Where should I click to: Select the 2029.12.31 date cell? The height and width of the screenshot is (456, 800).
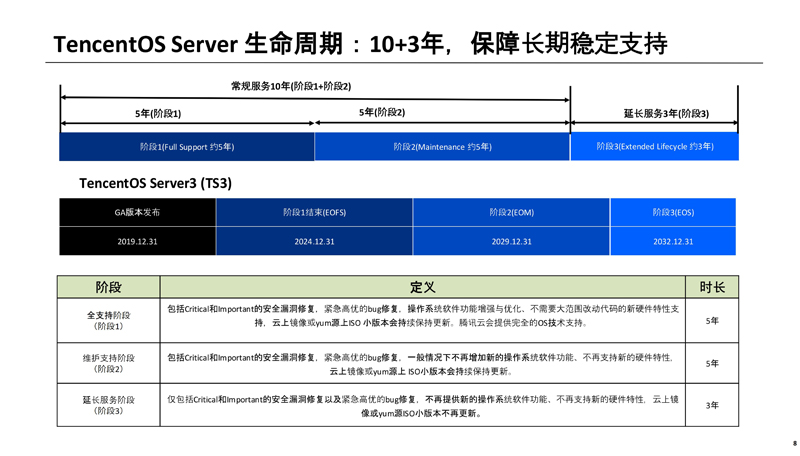511,241
